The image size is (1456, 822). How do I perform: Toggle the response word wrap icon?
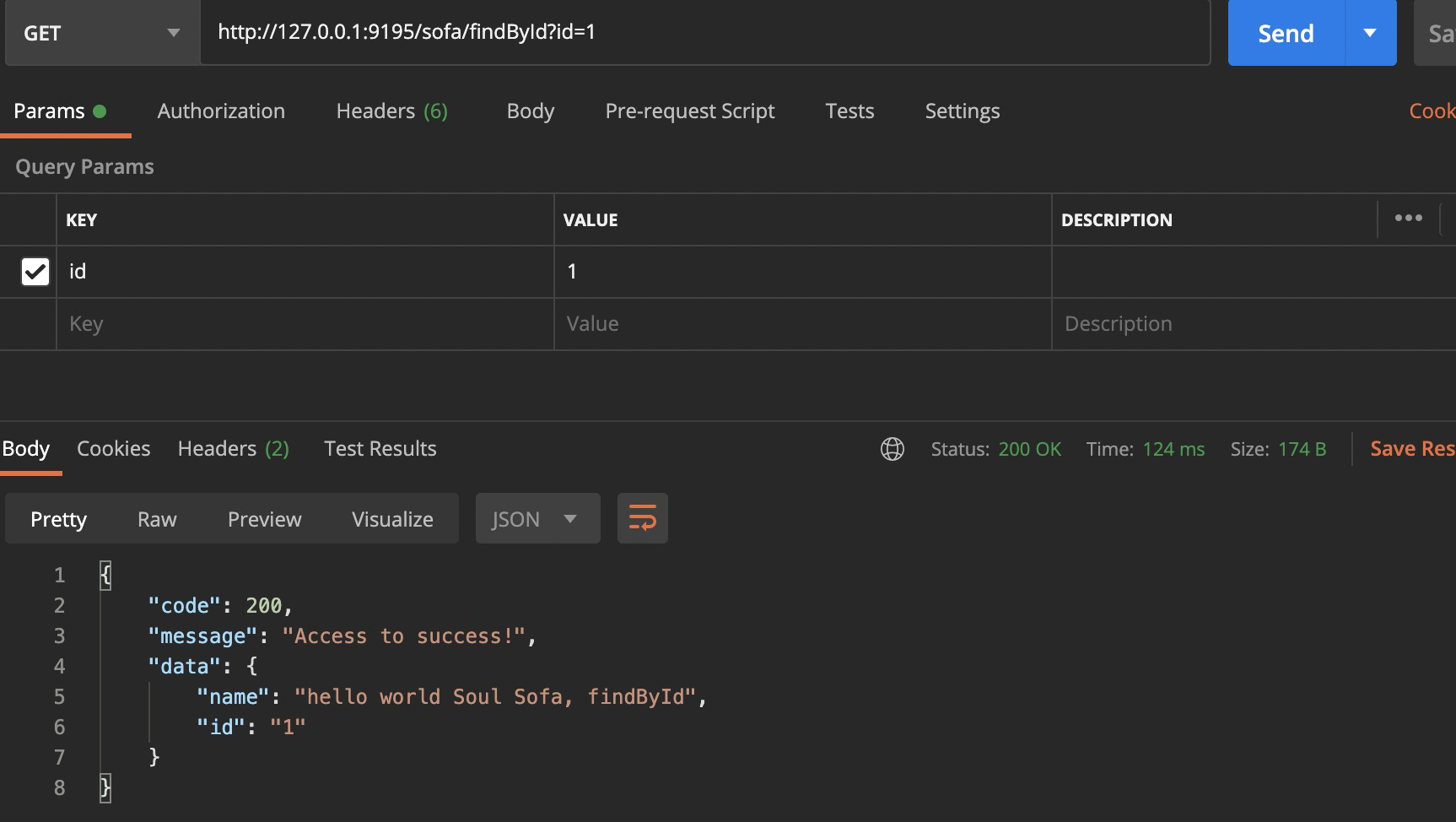tap(642, 518)
